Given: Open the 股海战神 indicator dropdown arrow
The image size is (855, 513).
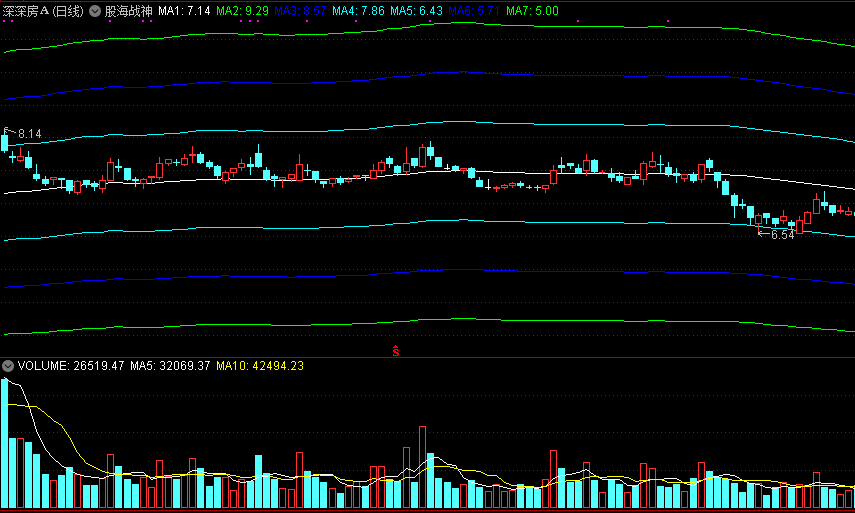Looking at the screenshot, I should pyautogui.click(x=95, y=11).
